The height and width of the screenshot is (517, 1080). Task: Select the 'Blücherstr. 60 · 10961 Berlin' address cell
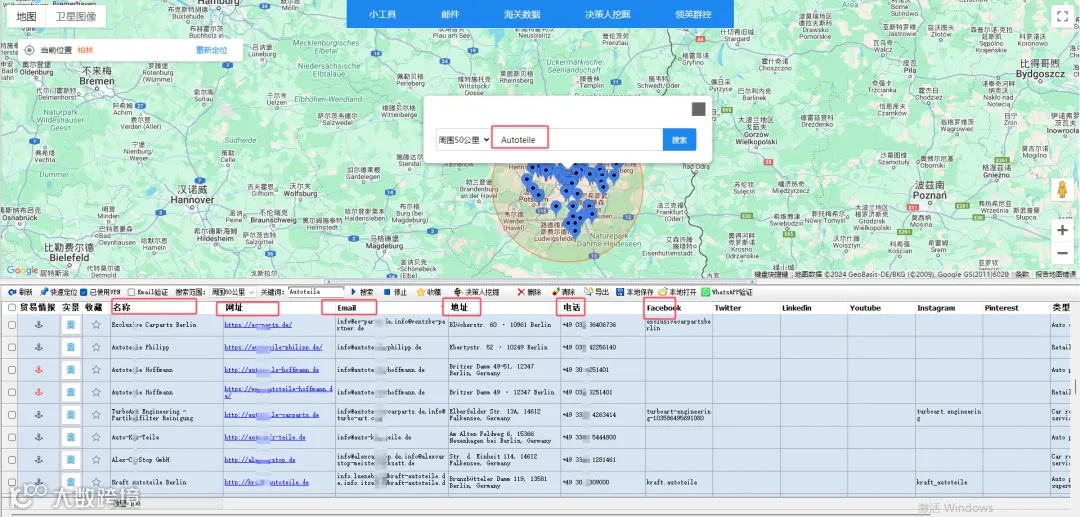(504, 324)
